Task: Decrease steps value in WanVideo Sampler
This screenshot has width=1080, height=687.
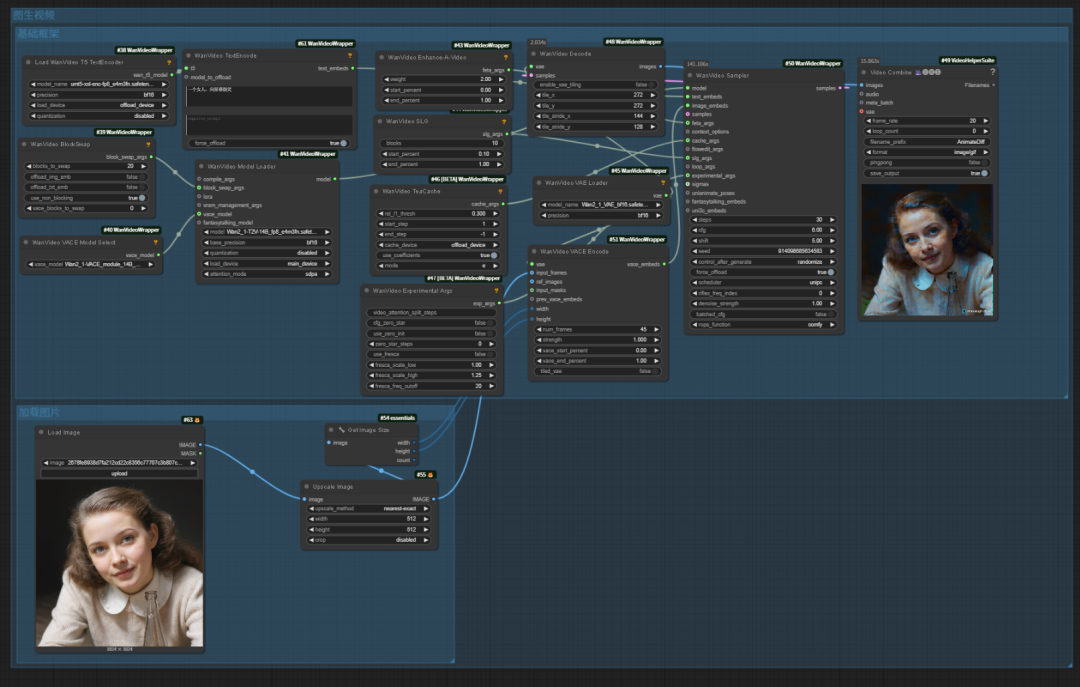Action: [x=694, y=220]
